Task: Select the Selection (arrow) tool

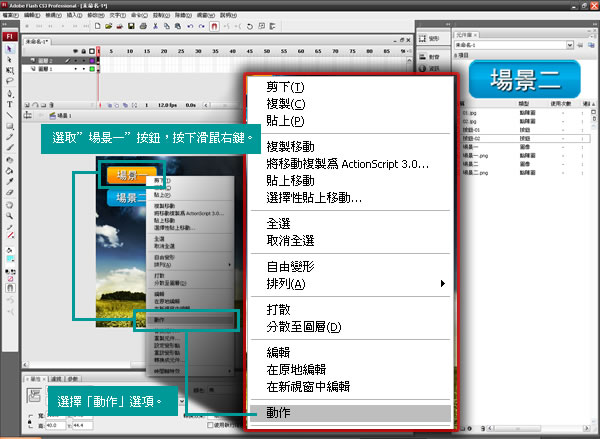Action: 10,49
